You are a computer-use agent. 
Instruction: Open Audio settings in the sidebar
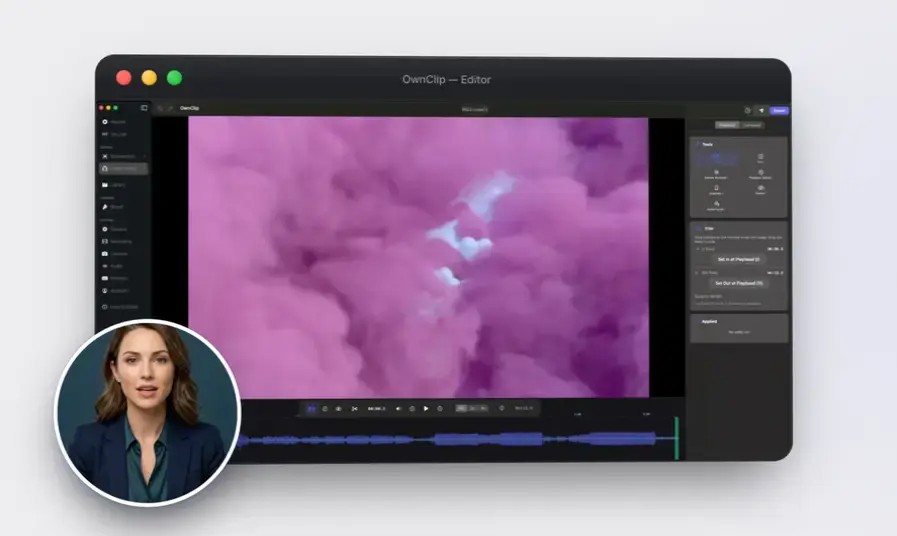[113, 266]
